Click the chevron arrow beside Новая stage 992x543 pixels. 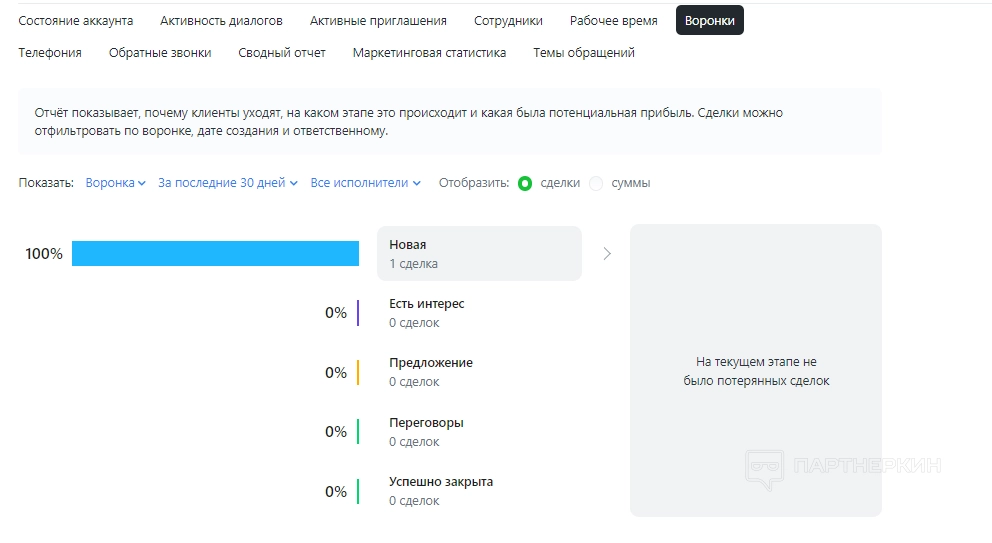[x=607, y=254]
